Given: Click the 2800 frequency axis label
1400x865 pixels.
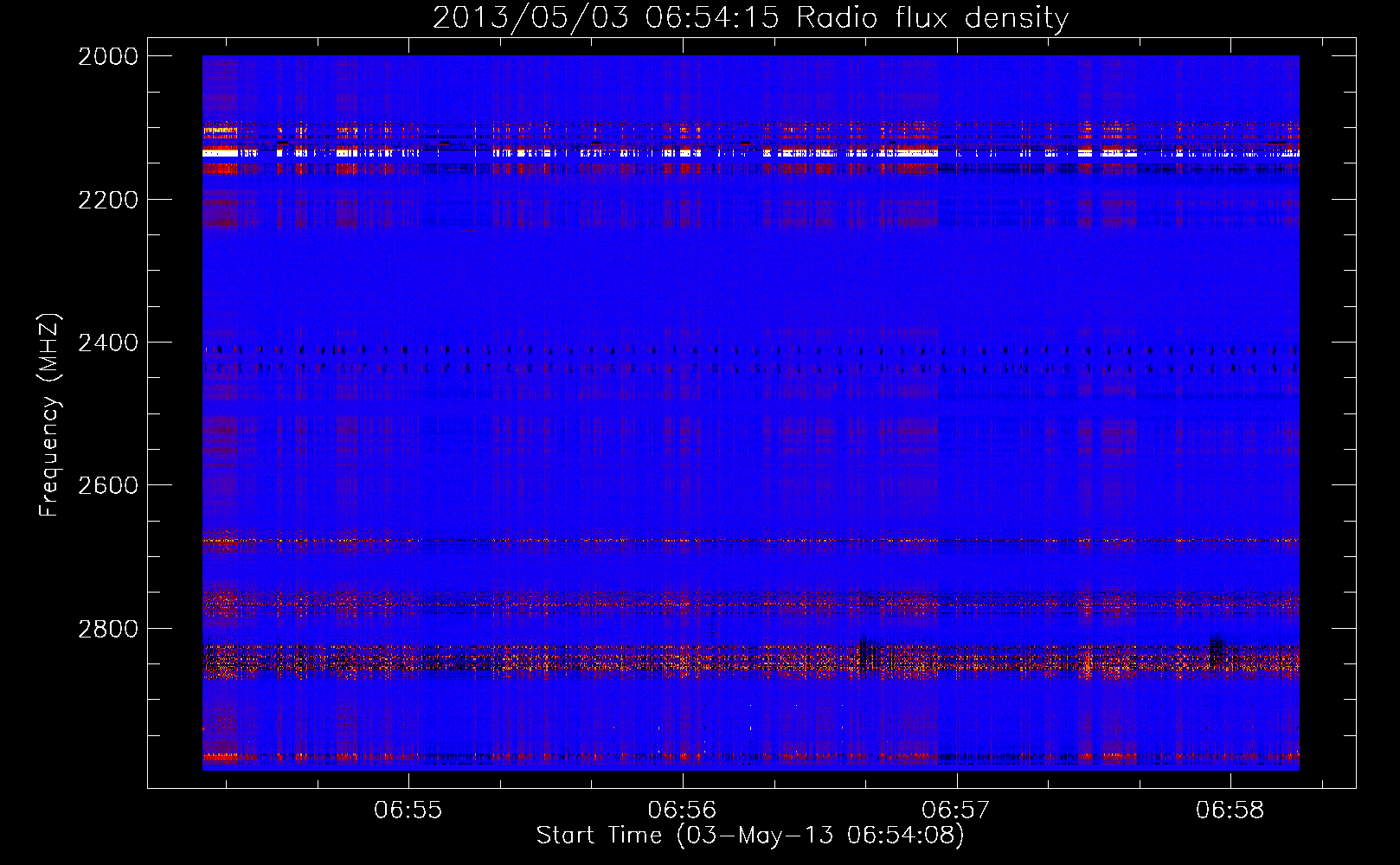Looking at the screenshot, I should 108,629.
